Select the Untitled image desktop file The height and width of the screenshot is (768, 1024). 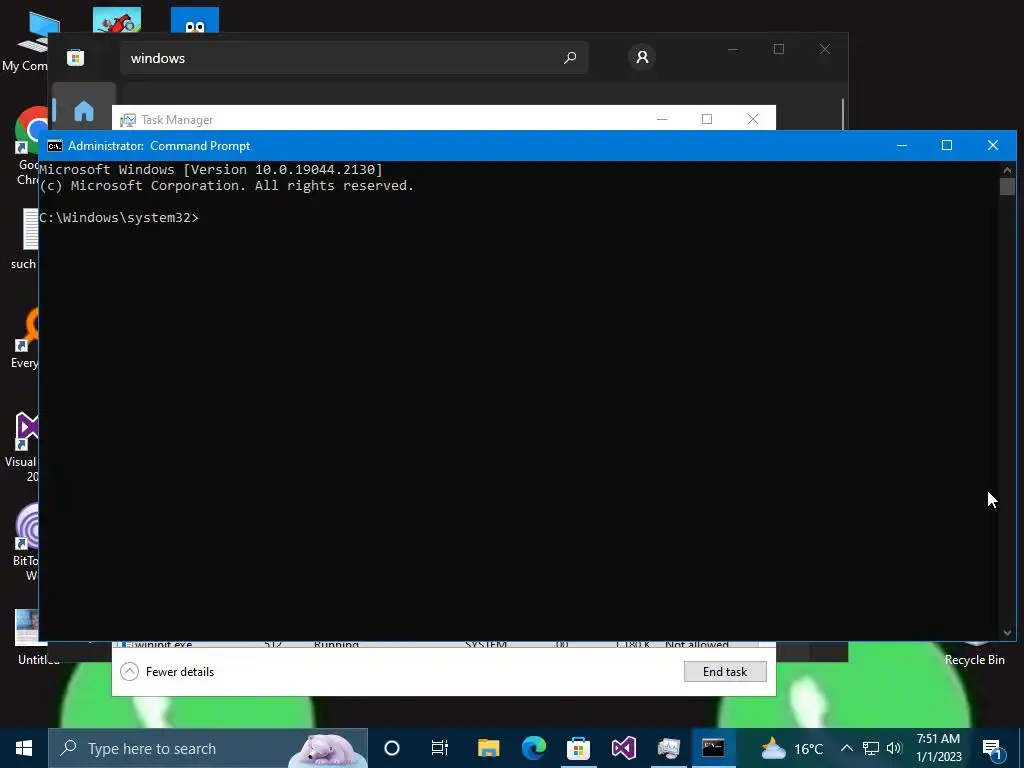coord(29,637)
